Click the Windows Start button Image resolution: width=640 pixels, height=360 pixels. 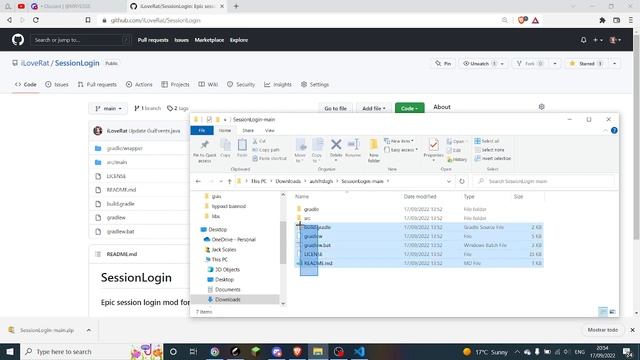coord(10,351)
